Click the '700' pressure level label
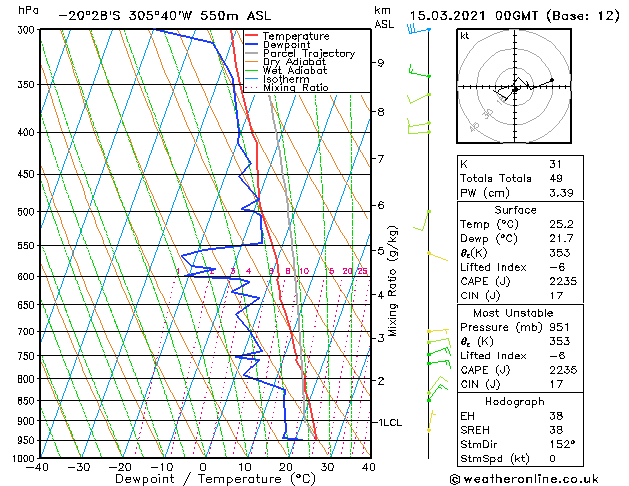This screenshot has height=486, width=629. tap(28, 332)
